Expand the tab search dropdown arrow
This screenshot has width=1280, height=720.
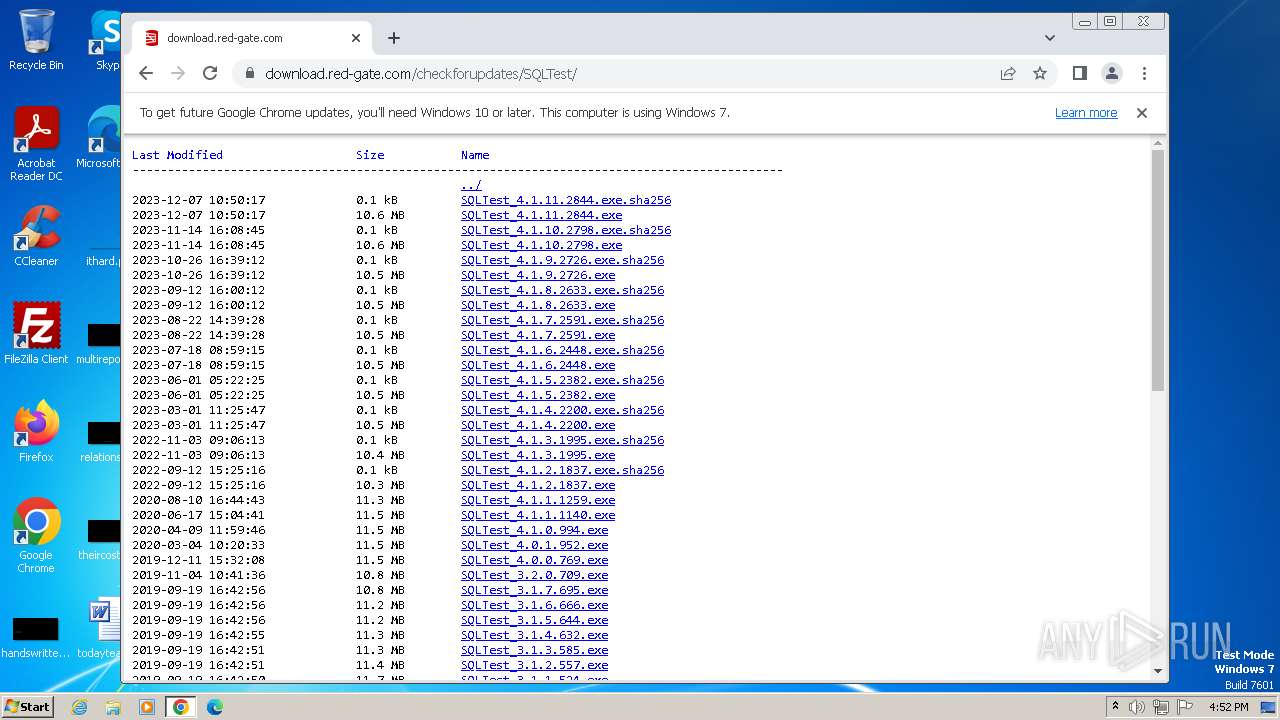(1049, 38)
